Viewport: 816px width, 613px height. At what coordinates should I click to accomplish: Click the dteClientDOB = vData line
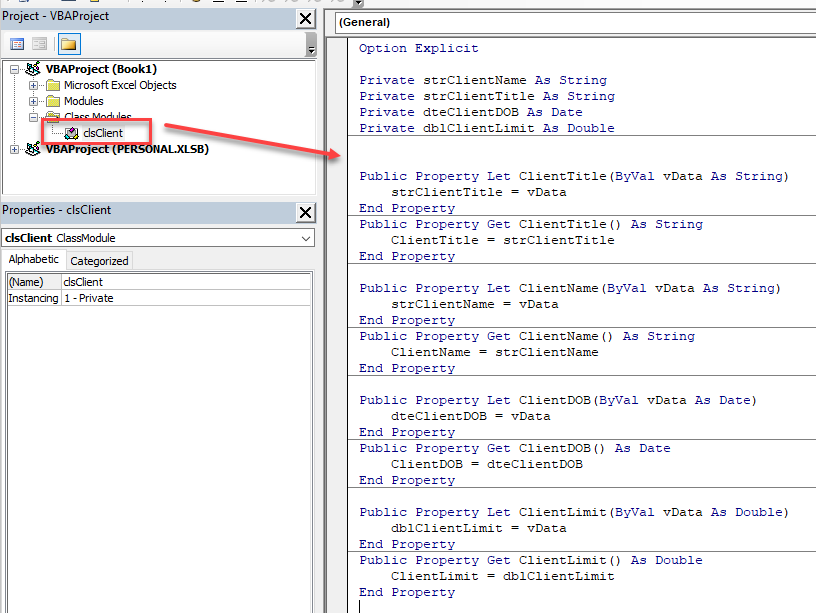click(470, 416)
